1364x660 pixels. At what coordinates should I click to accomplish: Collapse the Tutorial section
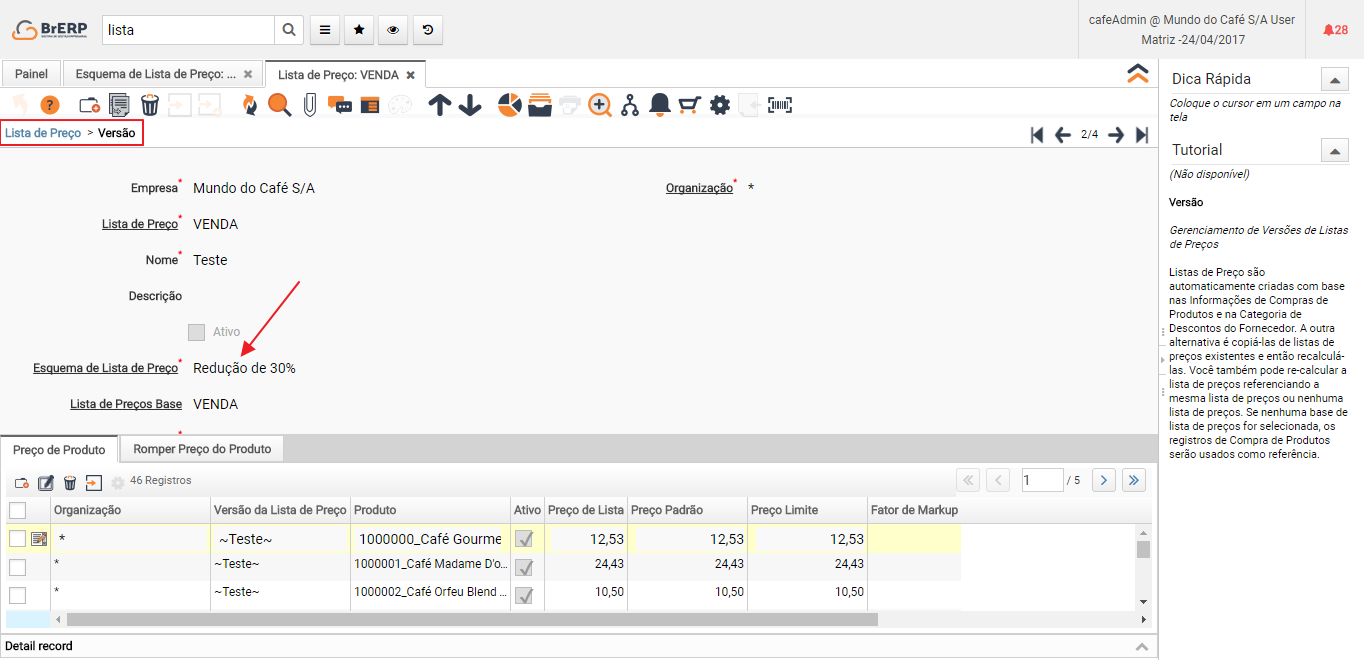point(1334,151)
